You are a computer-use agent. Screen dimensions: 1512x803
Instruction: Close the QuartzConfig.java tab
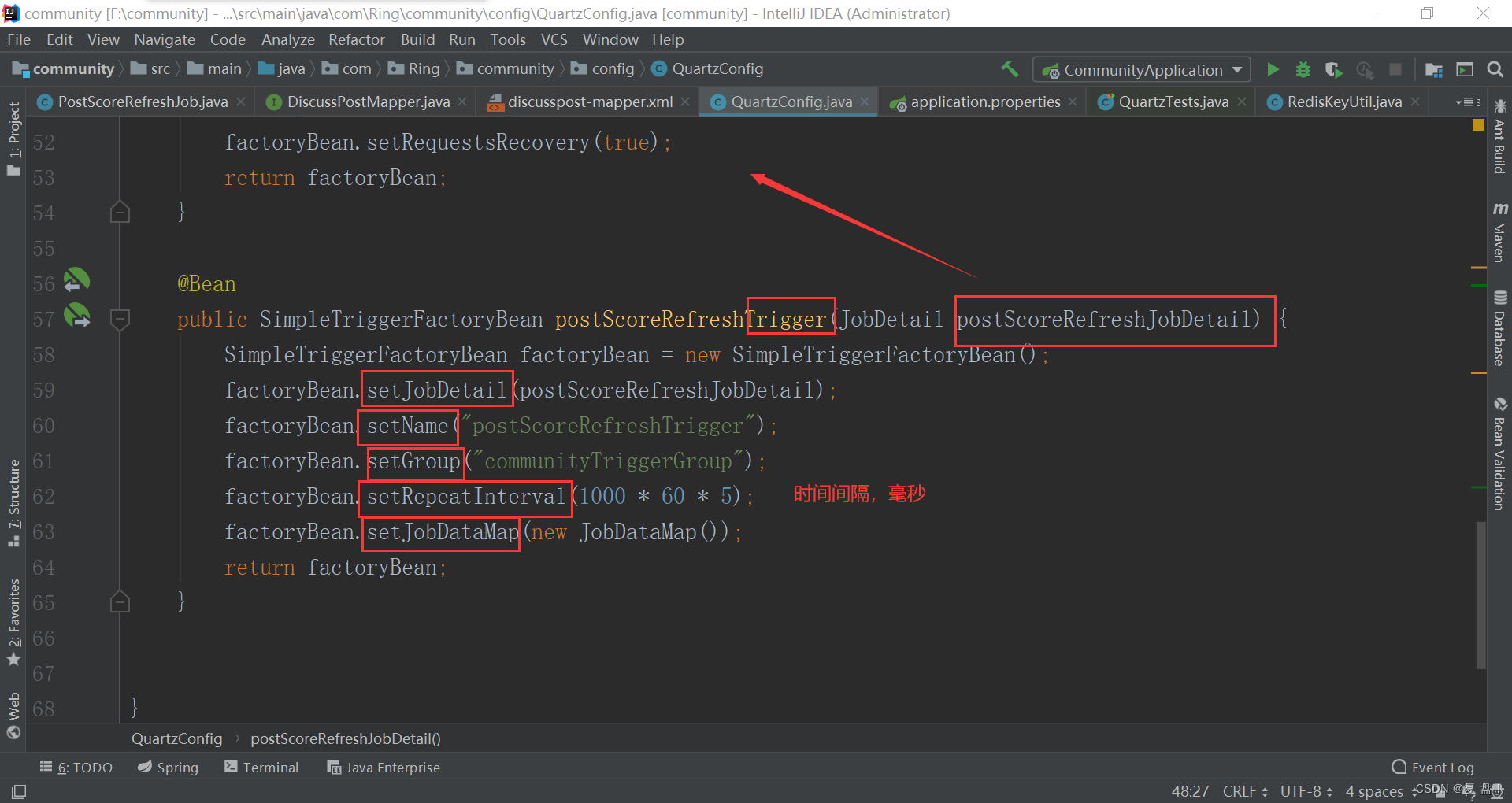(865, 102)
